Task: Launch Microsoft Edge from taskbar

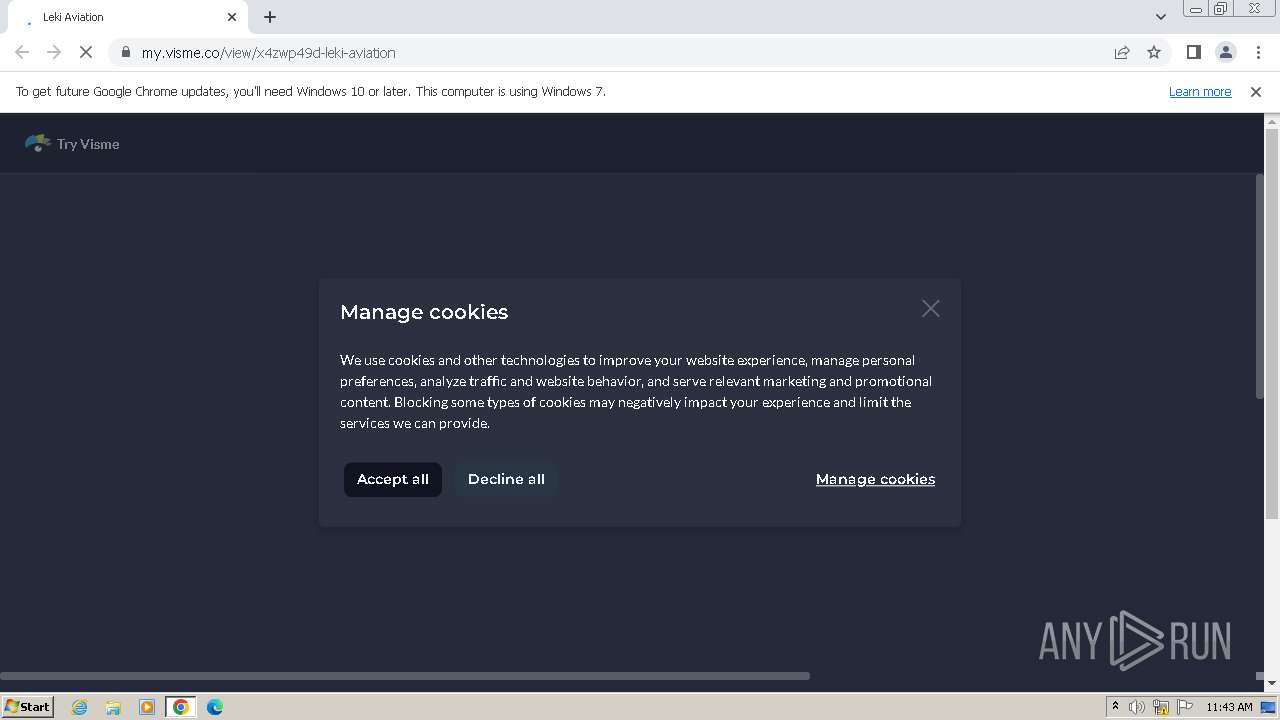Action: coord(215,707)
